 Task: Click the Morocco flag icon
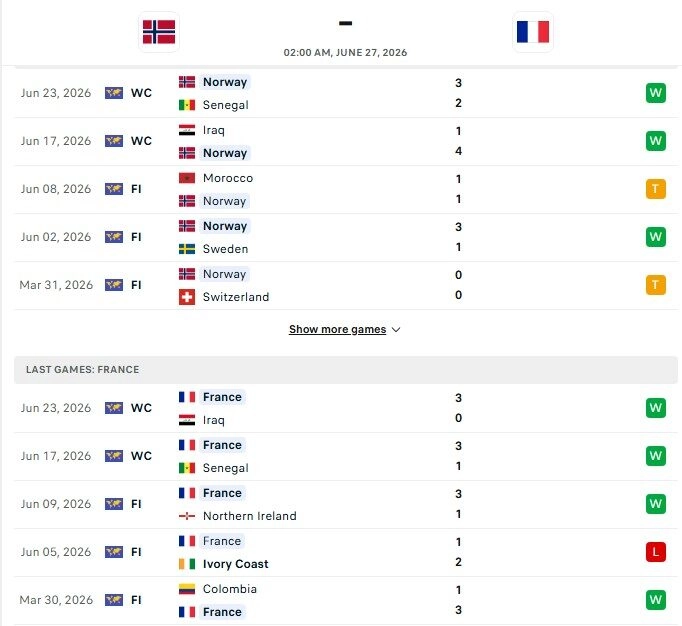point(187,178)
